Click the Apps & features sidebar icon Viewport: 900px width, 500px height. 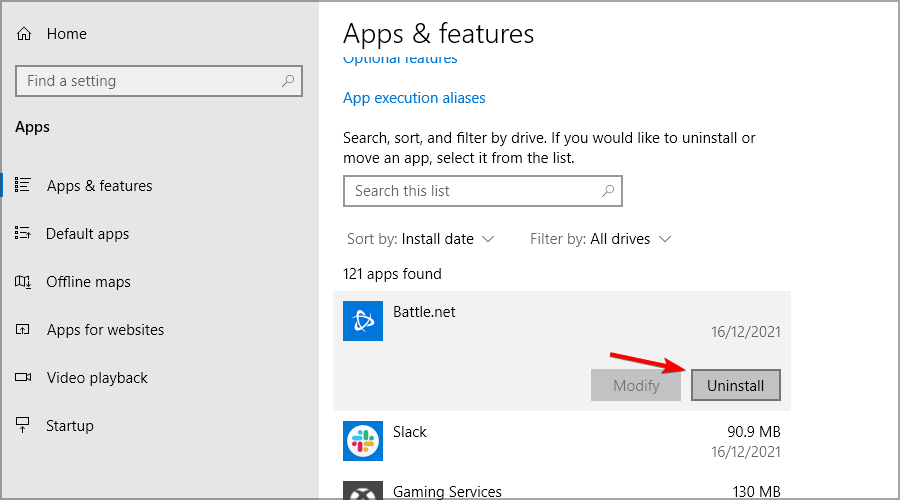click(23, 185)
